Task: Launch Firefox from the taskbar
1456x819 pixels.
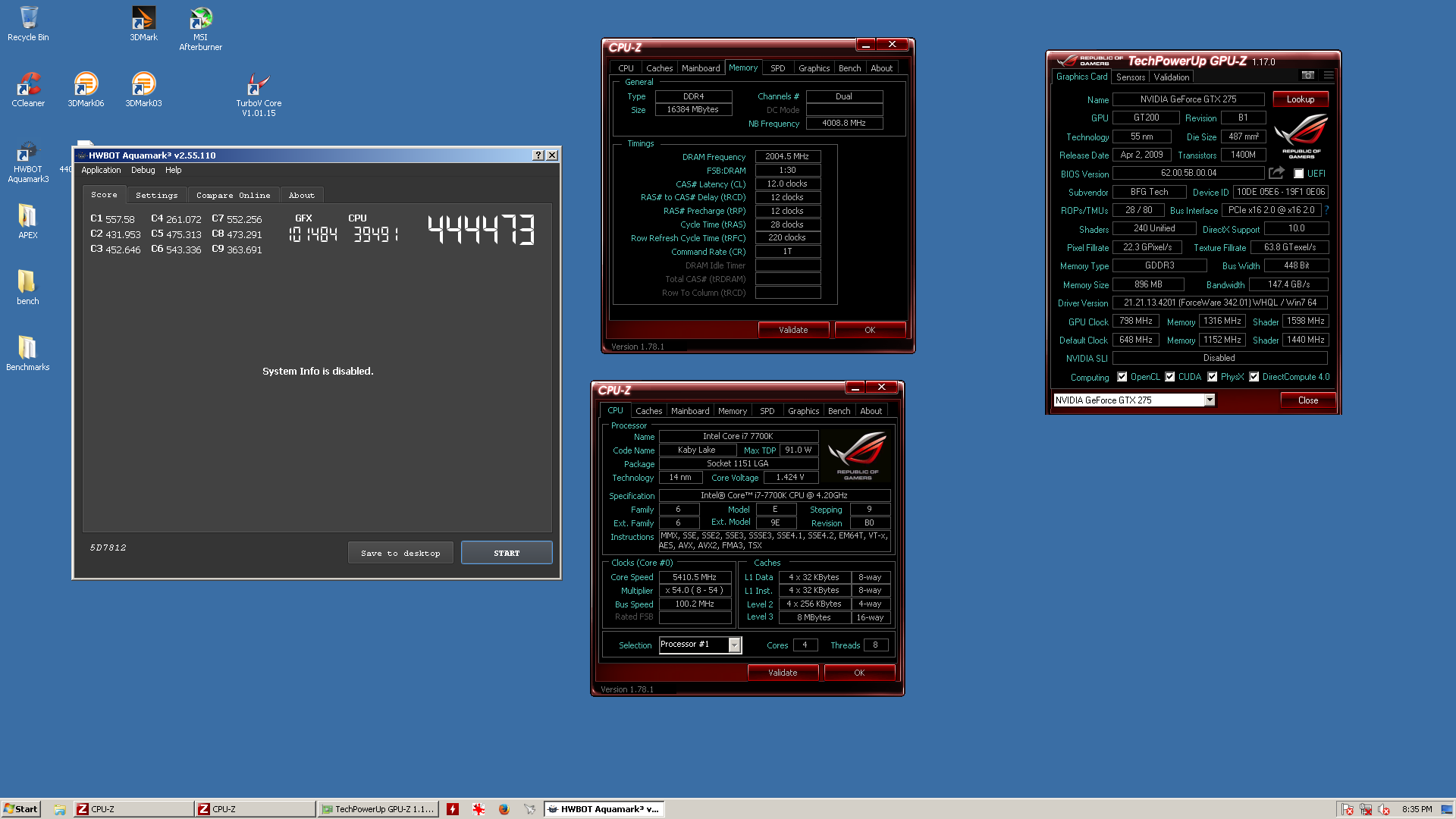Action: click(x=504, y=809)
